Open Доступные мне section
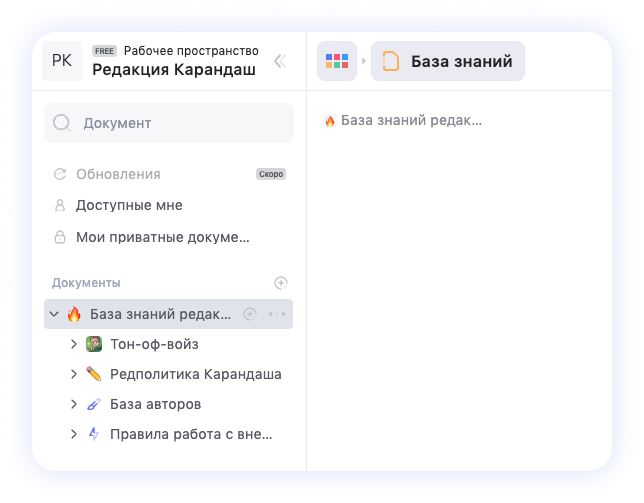 coord(129,205)
